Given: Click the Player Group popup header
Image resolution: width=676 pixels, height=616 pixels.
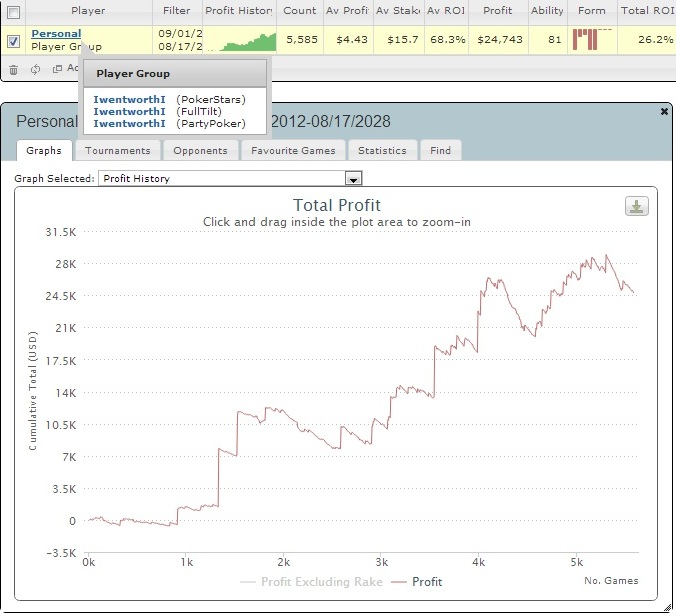Looking at the screenshot, I should (x=175, y=74).
